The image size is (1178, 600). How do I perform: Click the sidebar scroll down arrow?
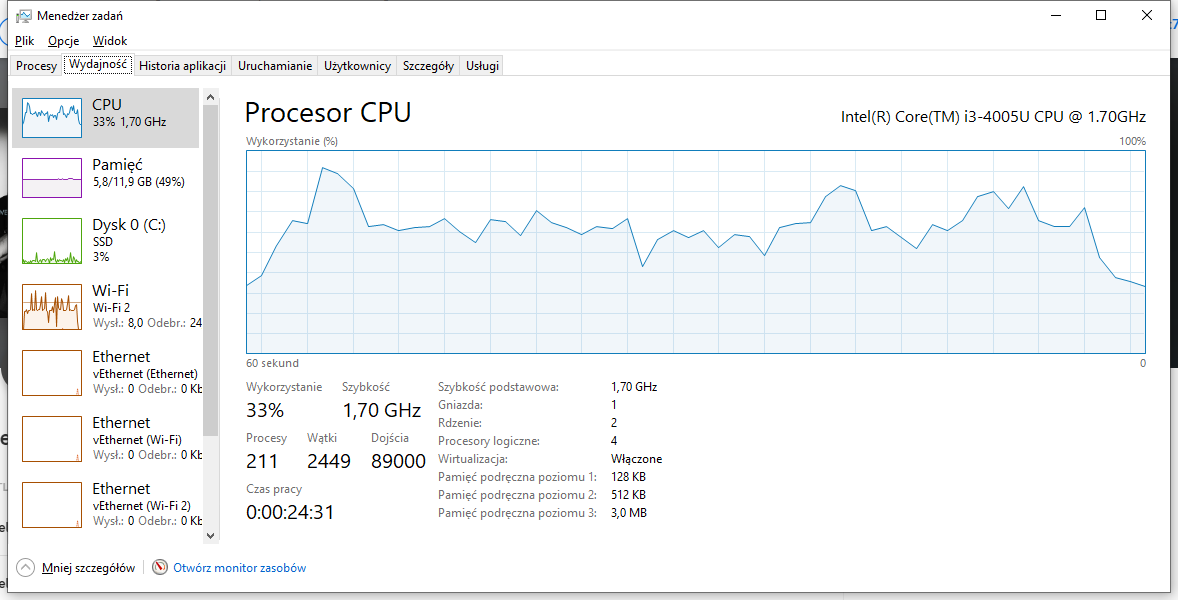pyautogui.click(x=210, y=535)
